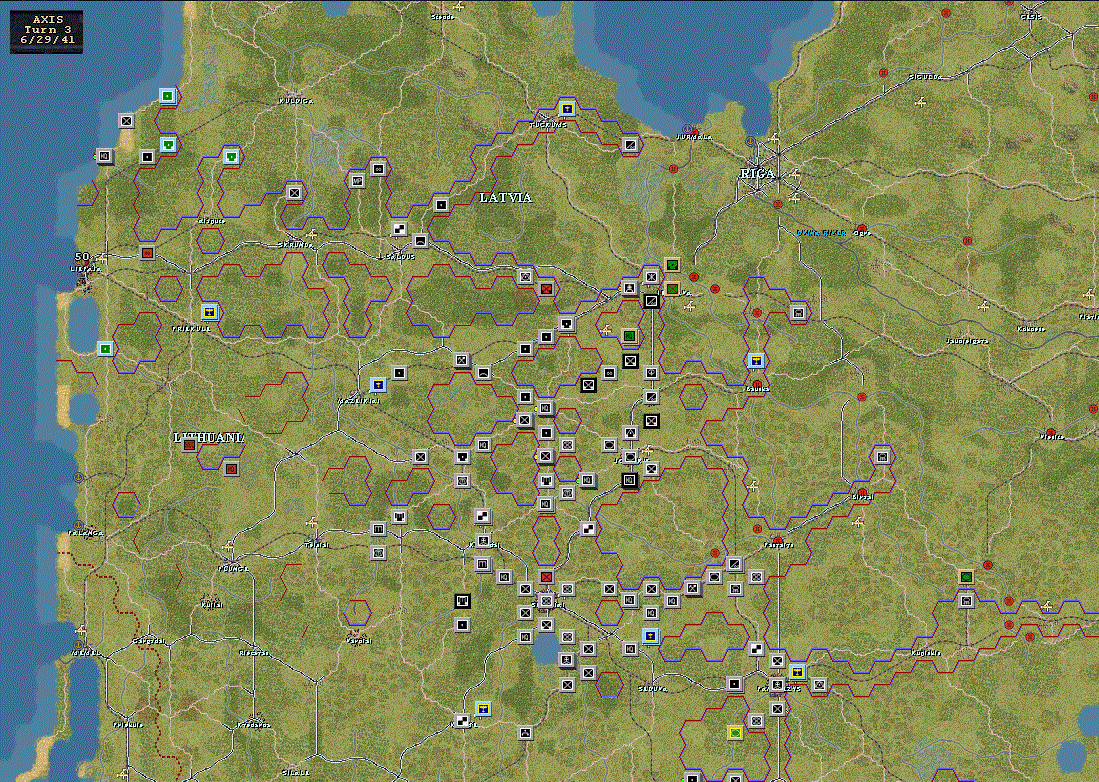Click the Axis Turn 3 date info box

coord(47,32)
